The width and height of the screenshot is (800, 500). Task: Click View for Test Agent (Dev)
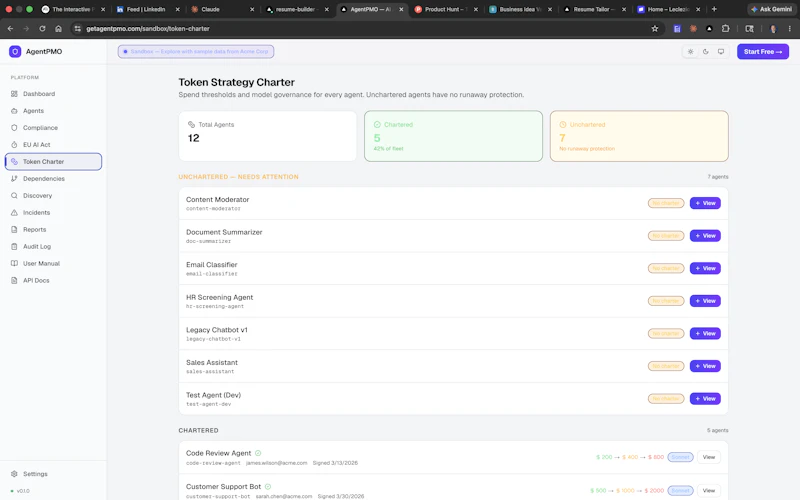[705, 398]
